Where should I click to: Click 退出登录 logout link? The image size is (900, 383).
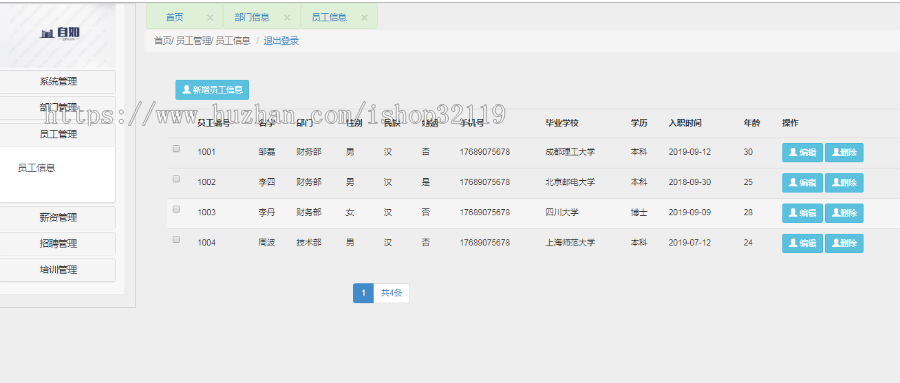pos(281,41)
